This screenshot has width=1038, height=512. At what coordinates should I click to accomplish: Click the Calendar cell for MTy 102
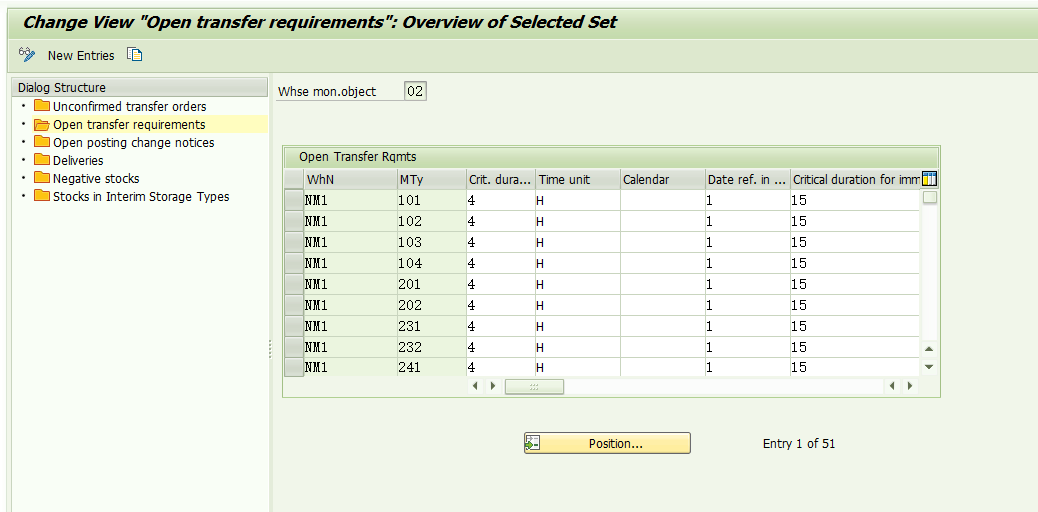click(x=662, y=221)
